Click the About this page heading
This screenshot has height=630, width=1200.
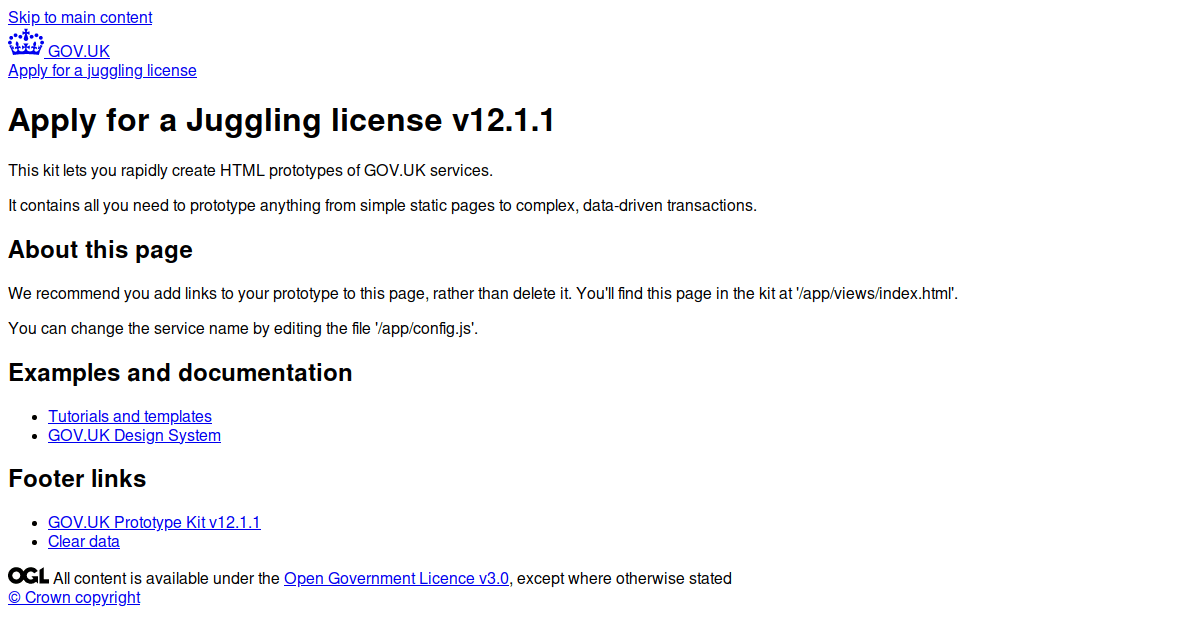(100, 250)
